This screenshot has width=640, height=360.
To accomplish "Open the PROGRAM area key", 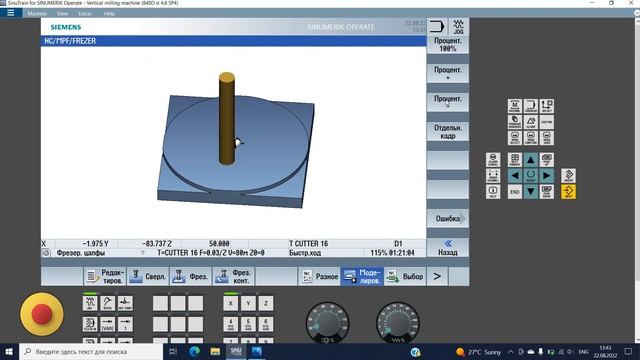I will pos(530,106).
